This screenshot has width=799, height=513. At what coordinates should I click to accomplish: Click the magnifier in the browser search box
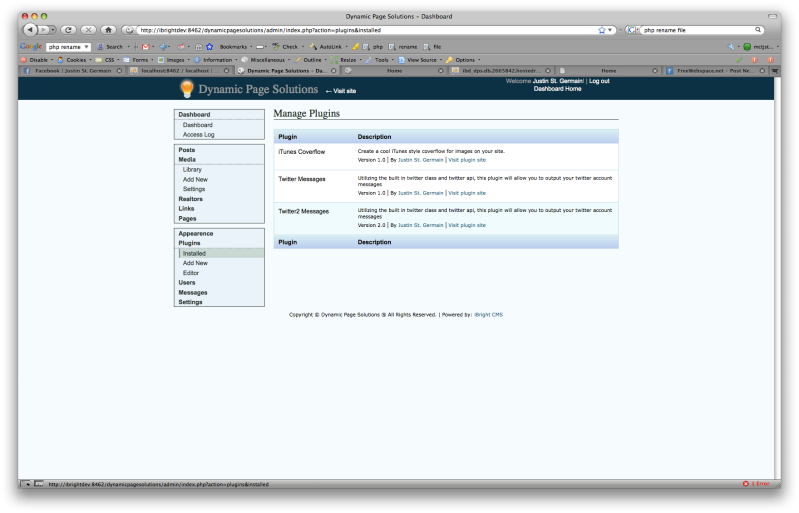758,30
